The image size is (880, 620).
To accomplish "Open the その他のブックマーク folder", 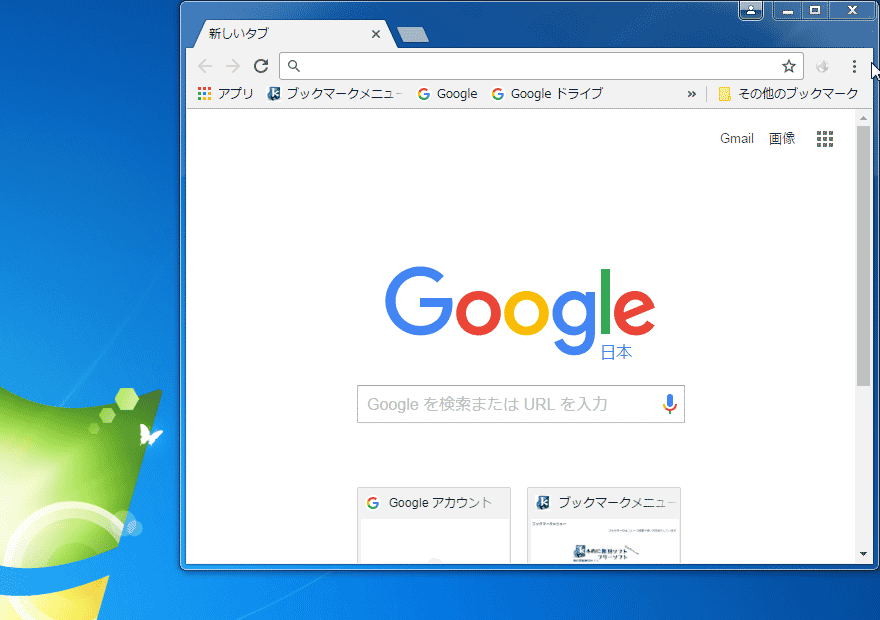I will (789, 94).
